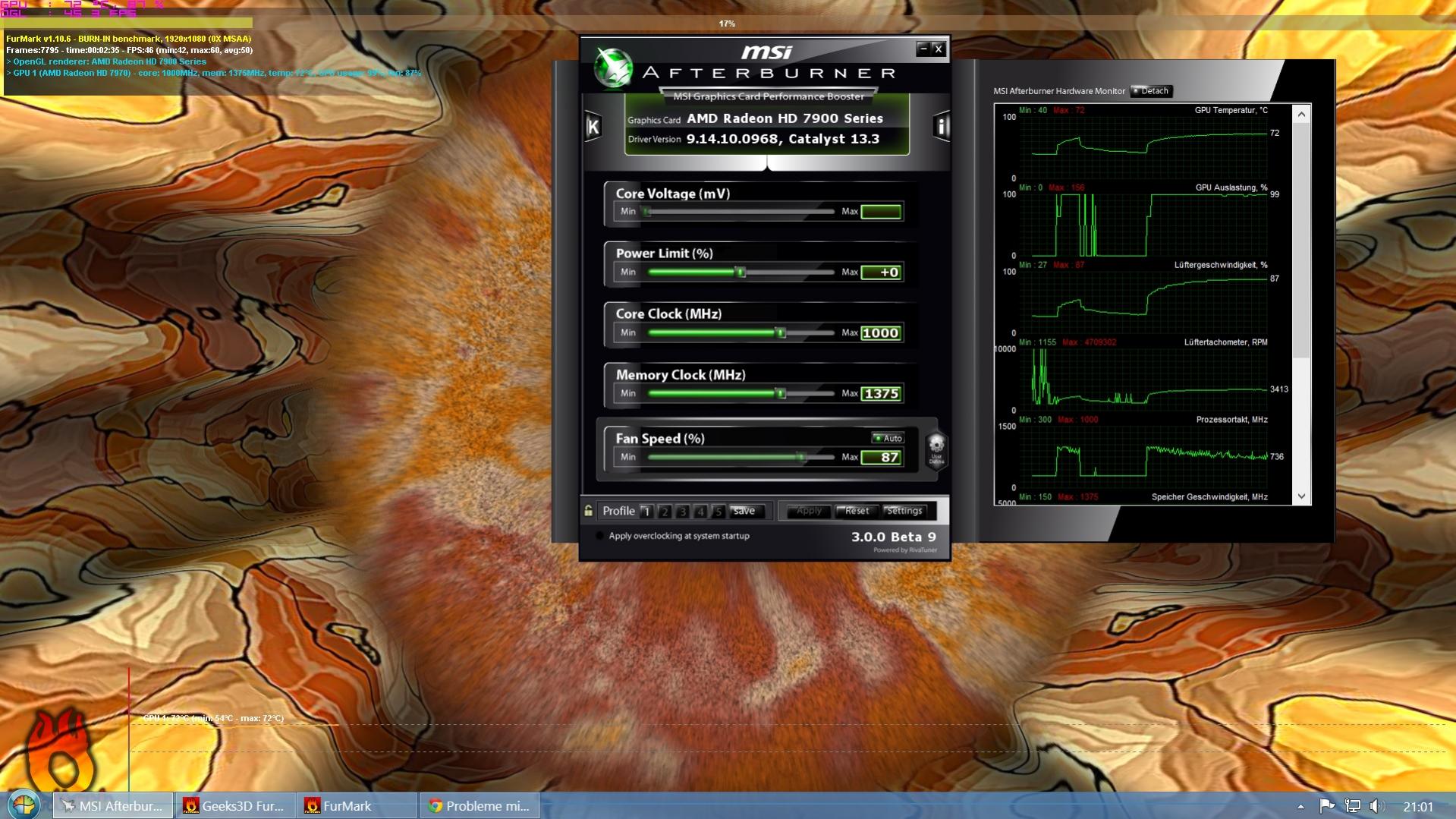The width and height of the screenshot is (1456, 819).
Task: Switch to Geeks3D FurMark taskbar item
Action: tap(235, 806)
